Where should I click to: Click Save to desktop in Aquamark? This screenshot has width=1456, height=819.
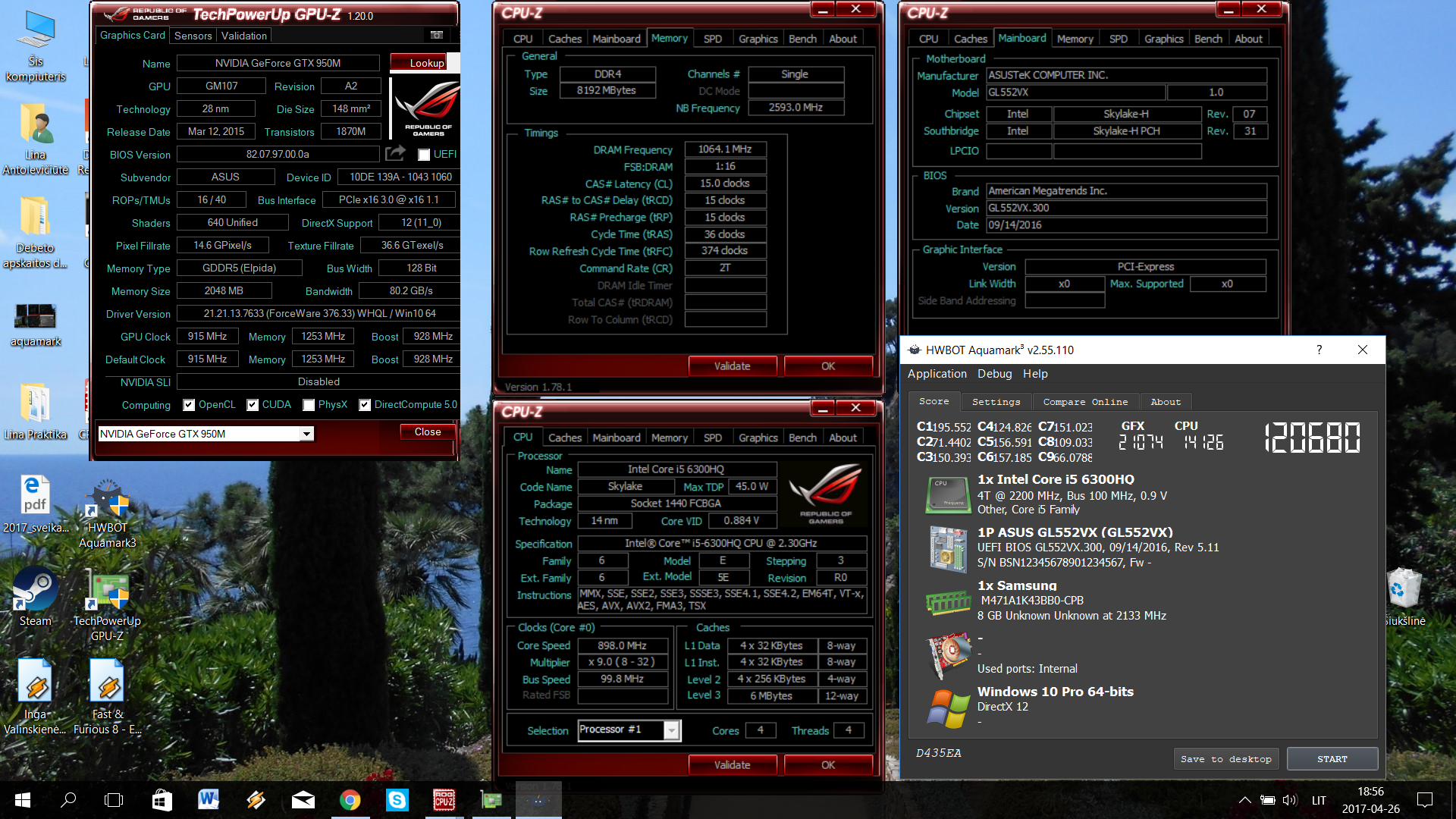click(1226, 759)
